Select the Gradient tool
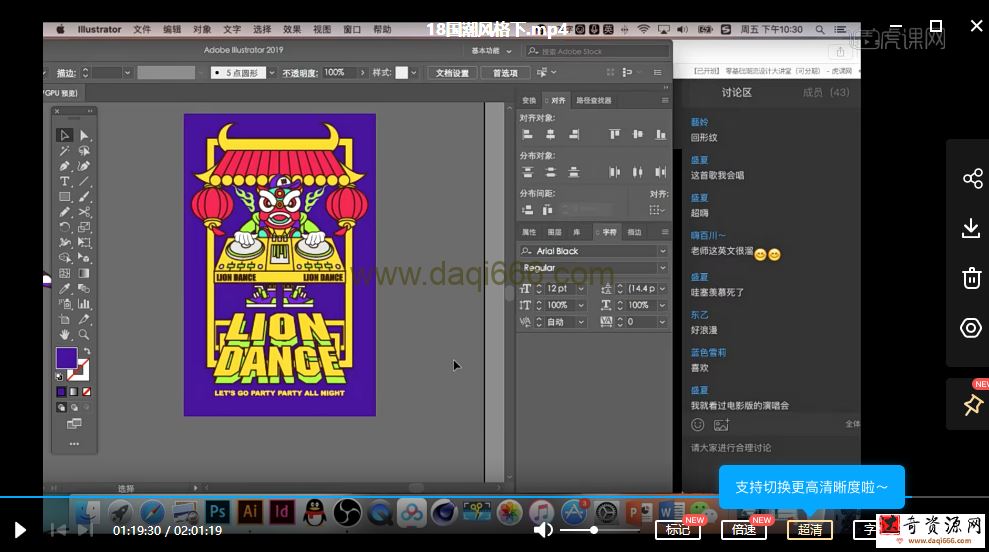Image resolution: width=989 pixels, height=552 pixels. coord(84,273)
